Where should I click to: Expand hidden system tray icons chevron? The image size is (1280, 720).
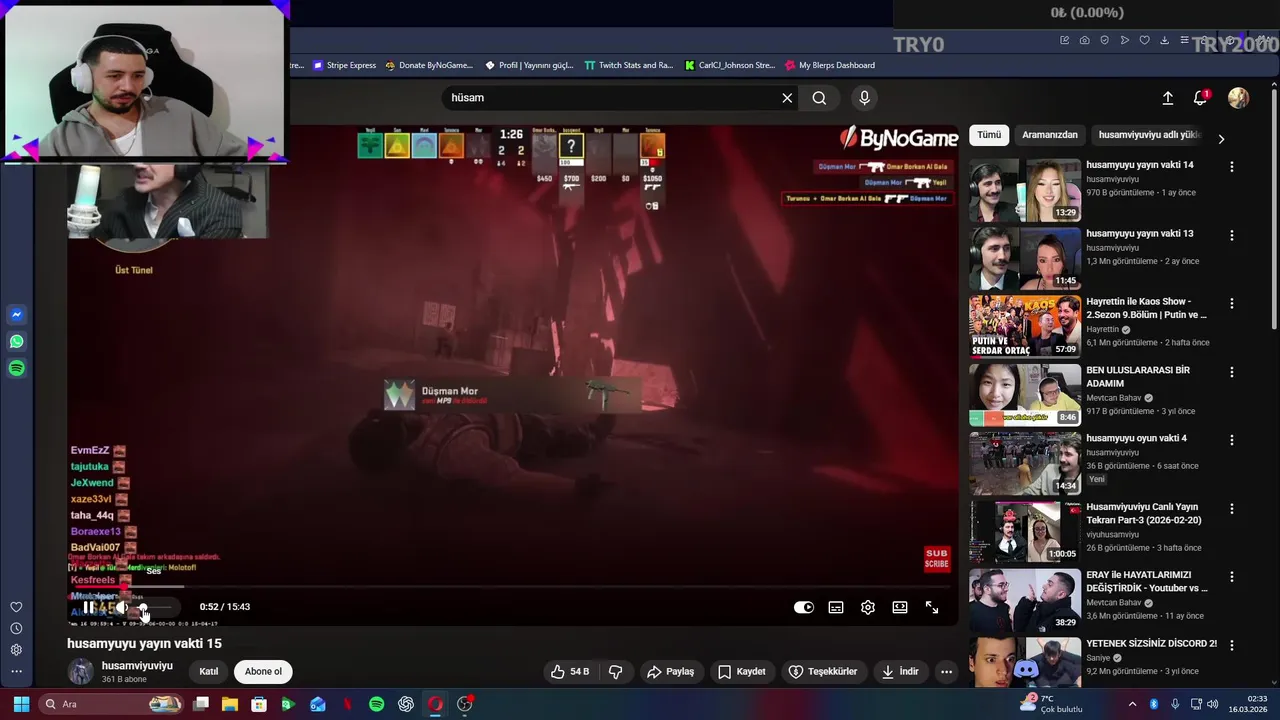1132,704
